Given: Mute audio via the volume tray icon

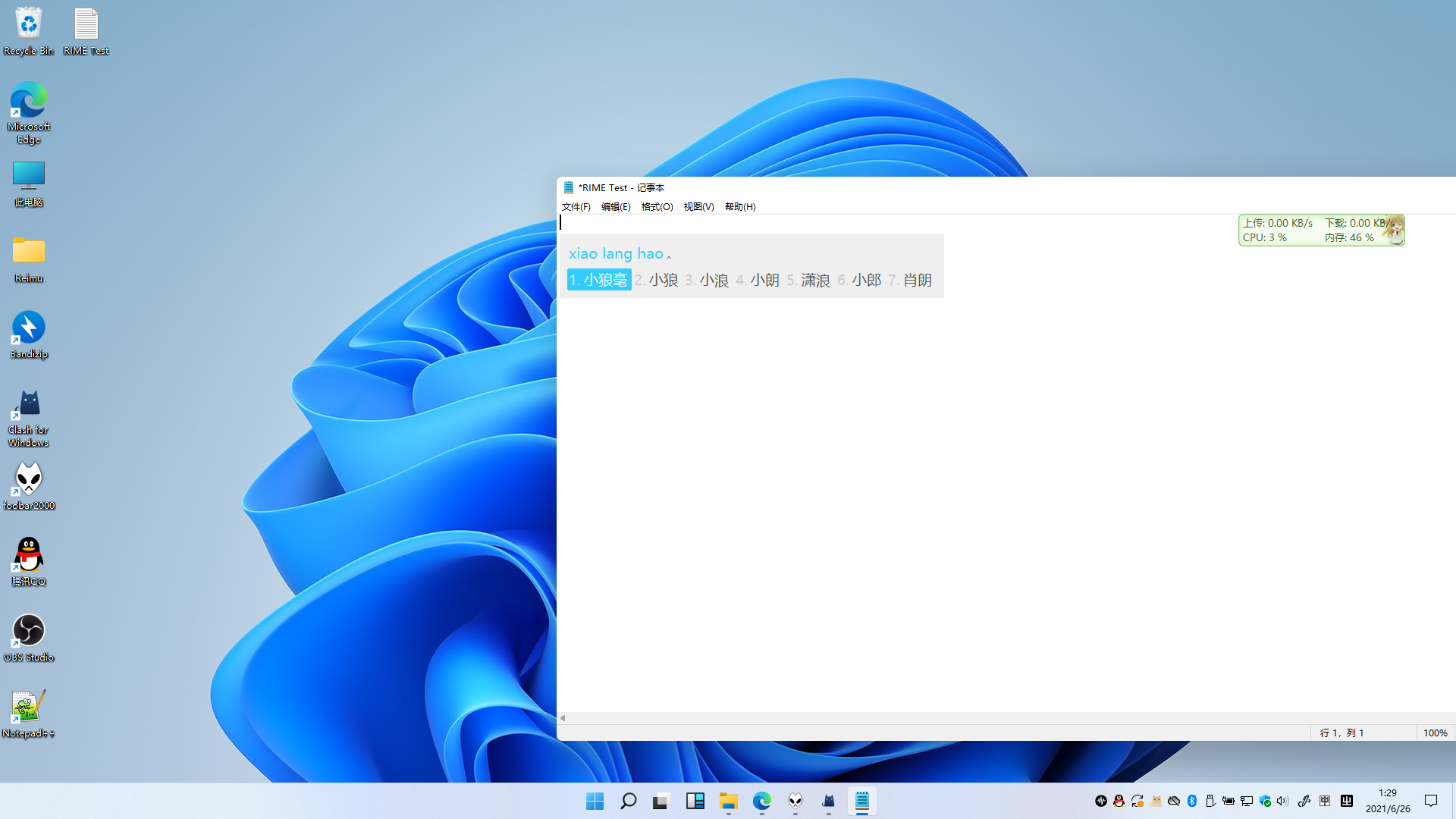Looking at the screenshot, I should tap(1282, 801).
